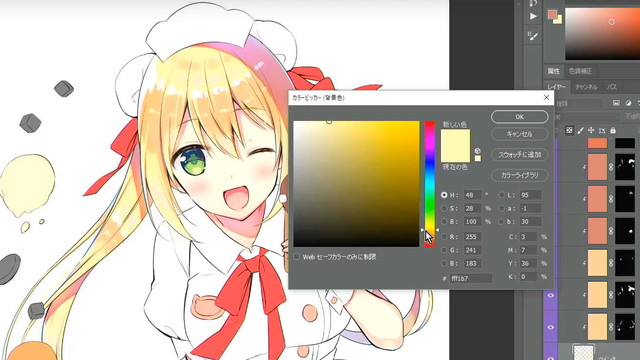Click the background yellow swatch in Color panel
Viewport: 640px width, 360px height.
coord(559,20)
